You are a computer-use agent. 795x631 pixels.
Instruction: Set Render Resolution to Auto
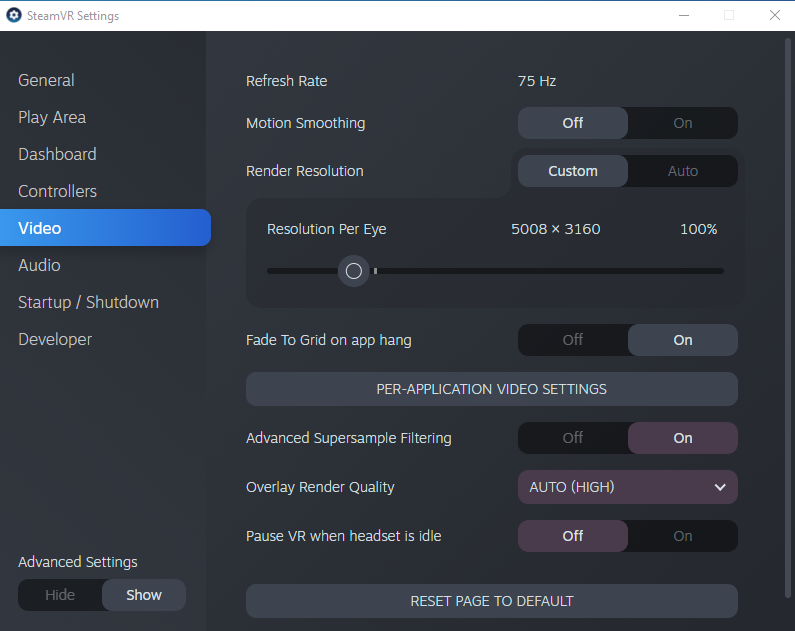pyautogui.click(x=682, y=171)
